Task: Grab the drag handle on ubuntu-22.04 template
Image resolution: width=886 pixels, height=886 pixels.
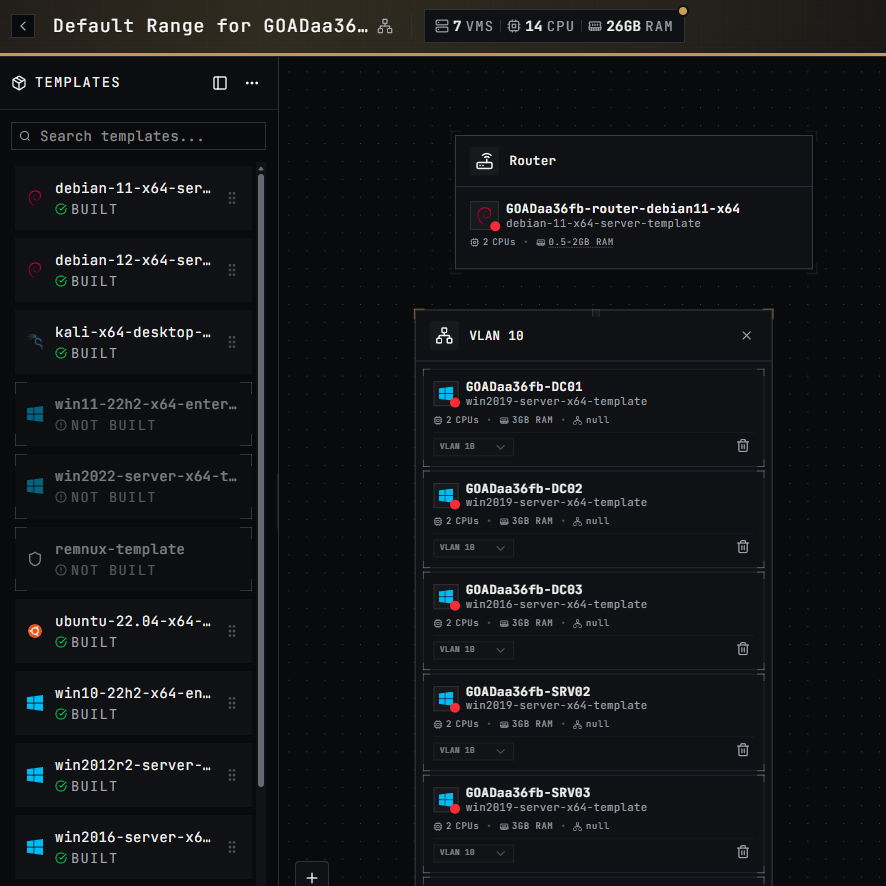Action: click(x=232, y=631)
